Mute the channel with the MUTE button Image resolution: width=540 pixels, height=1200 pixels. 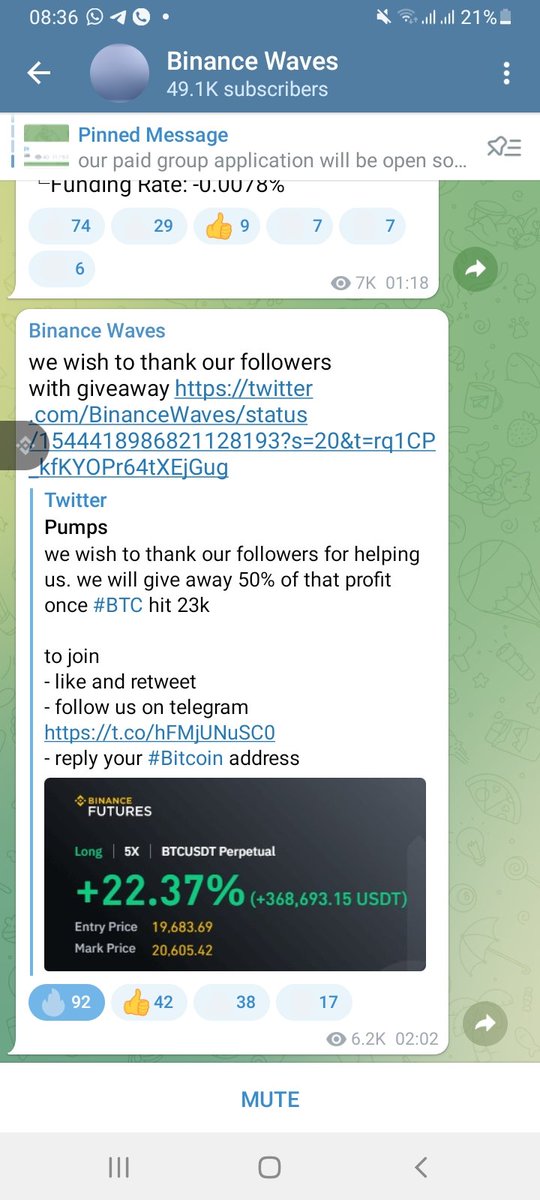[270, 1099]
